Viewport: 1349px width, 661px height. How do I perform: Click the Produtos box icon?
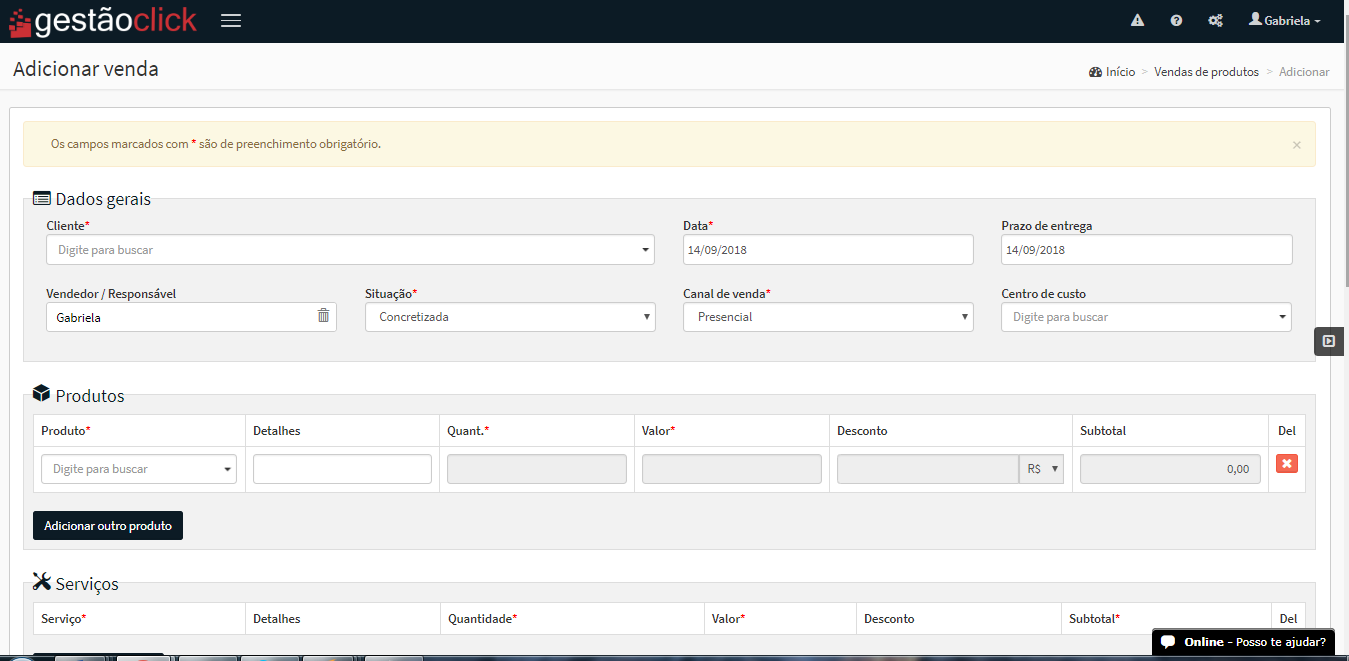point(42,395)
